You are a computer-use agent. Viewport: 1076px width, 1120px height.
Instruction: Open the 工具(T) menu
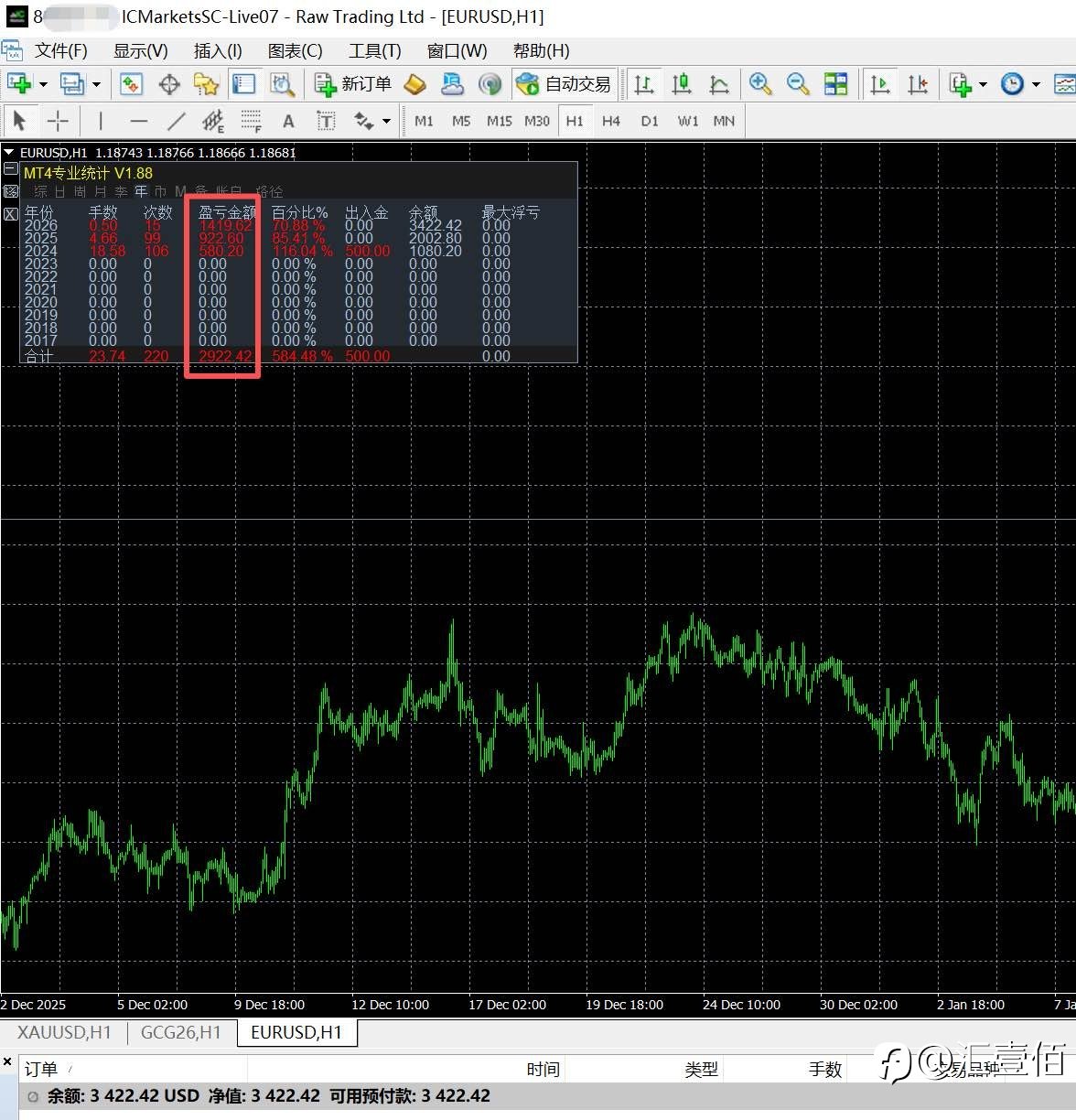click(x=375, y=50)
